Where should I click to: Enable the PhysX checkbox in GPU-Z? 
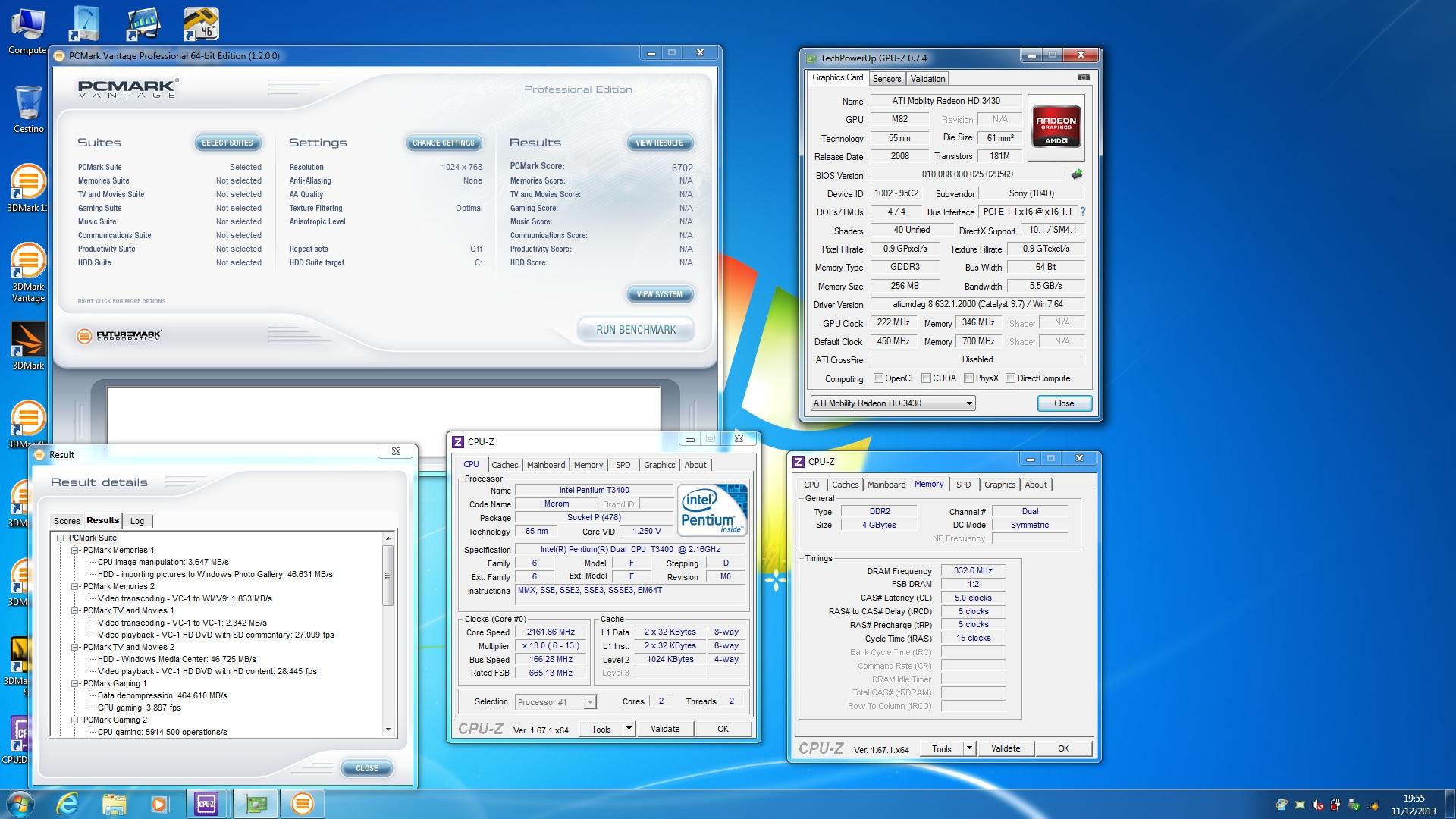[x=968, y=378]
